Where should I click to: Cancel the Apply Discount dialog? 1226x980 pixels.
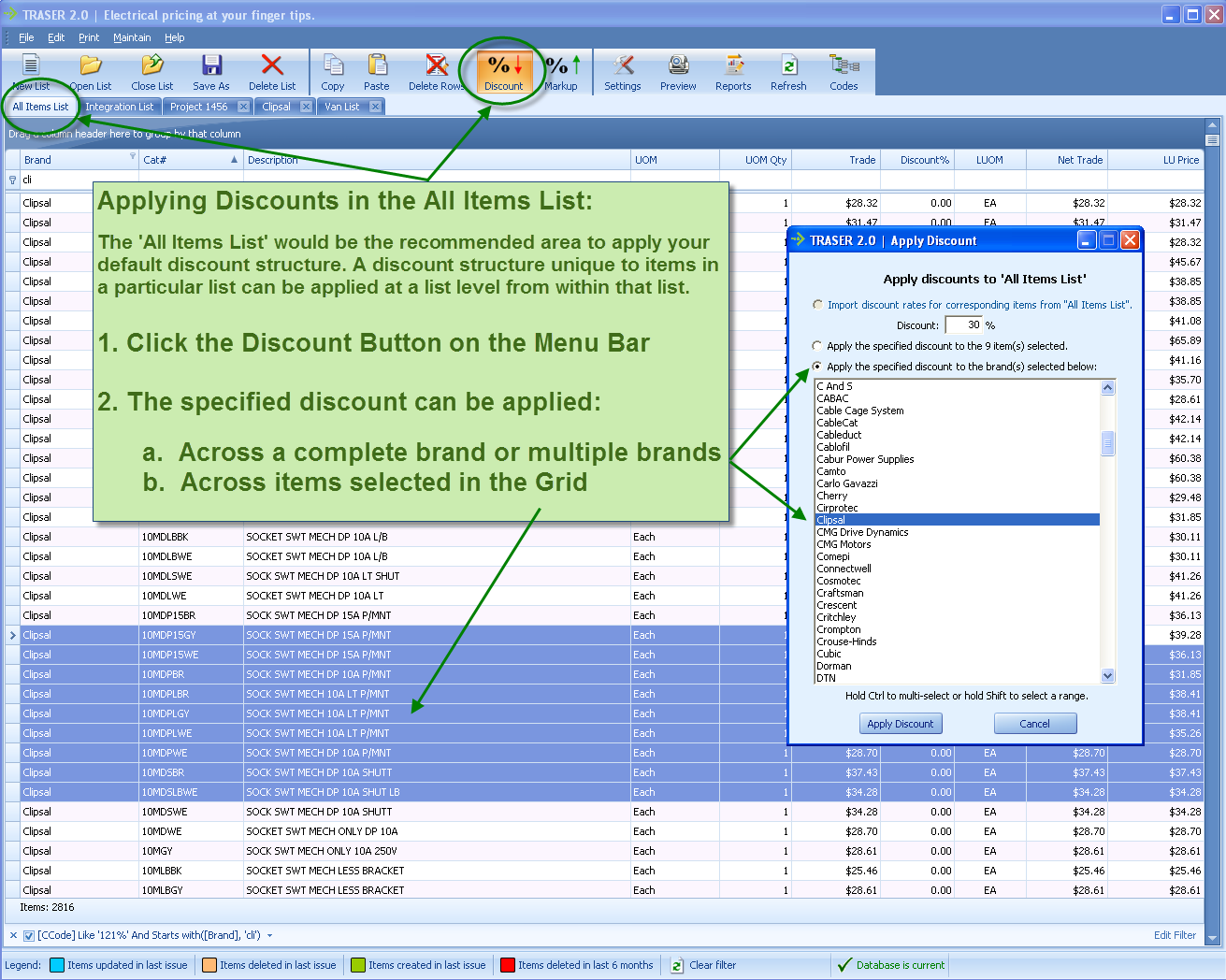tap(1034, 724)
